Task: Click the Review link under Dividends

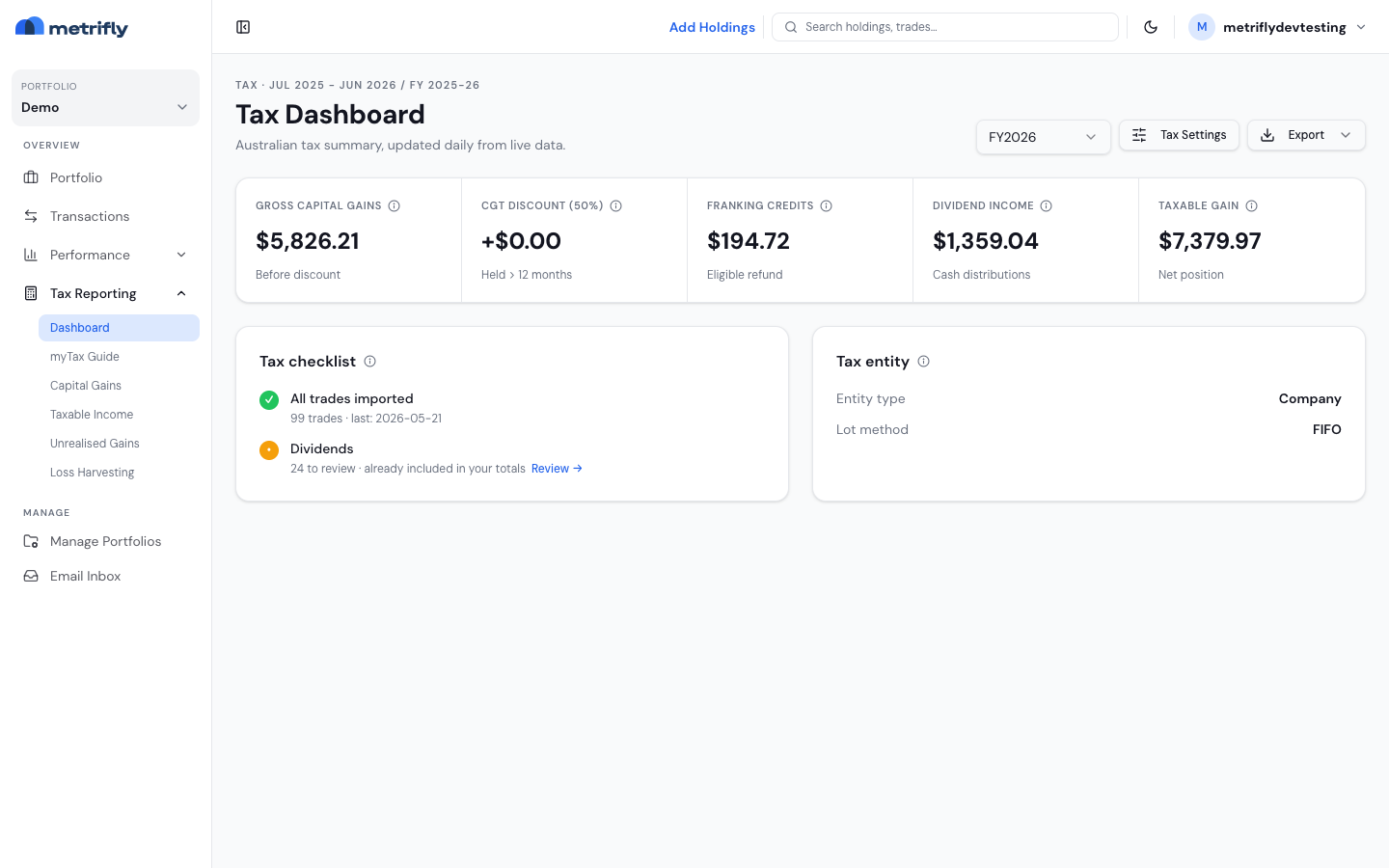Action: coord(557,469)
